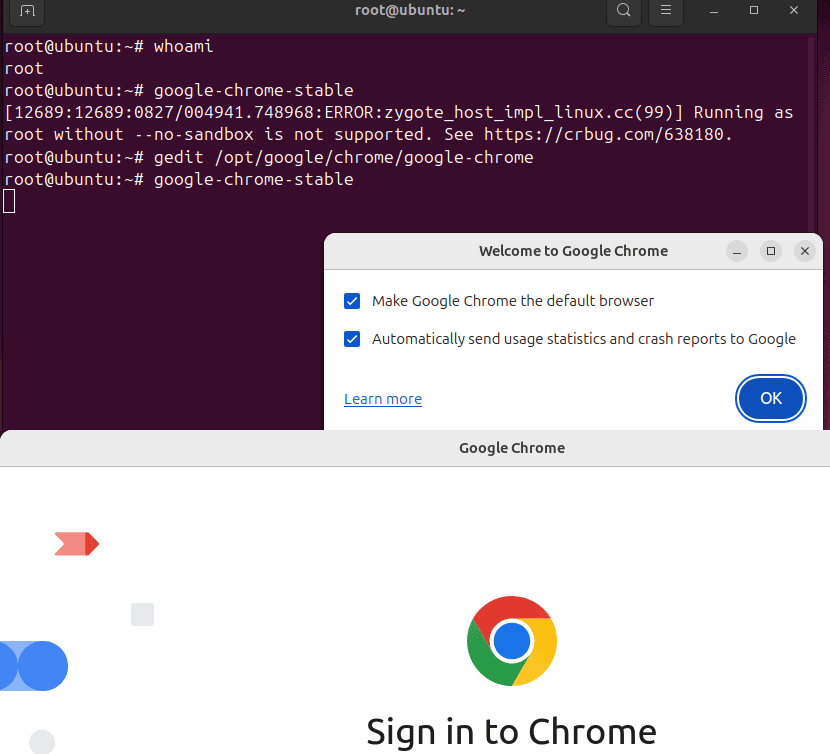830x754 pixels.
Task: Click the terminal vertical scrollbar
Action: pyautogui.click(x=811, y=132)
